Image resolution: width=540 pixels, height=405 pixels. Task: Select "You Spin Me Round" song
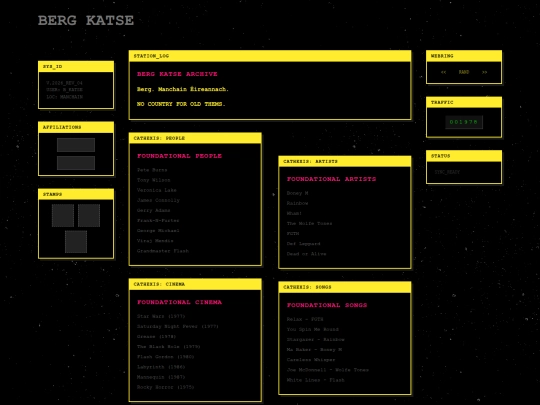[x=312, y=329]
